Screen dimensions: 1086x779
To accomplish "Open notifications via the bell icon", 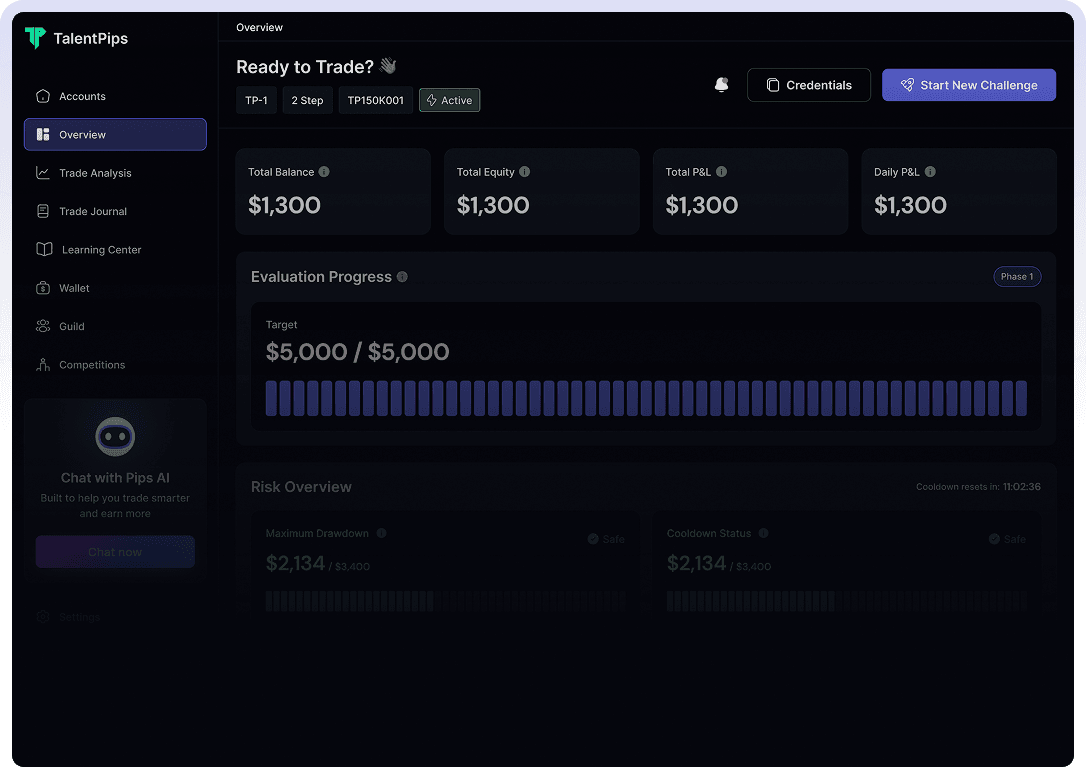I will click(722, 84).
